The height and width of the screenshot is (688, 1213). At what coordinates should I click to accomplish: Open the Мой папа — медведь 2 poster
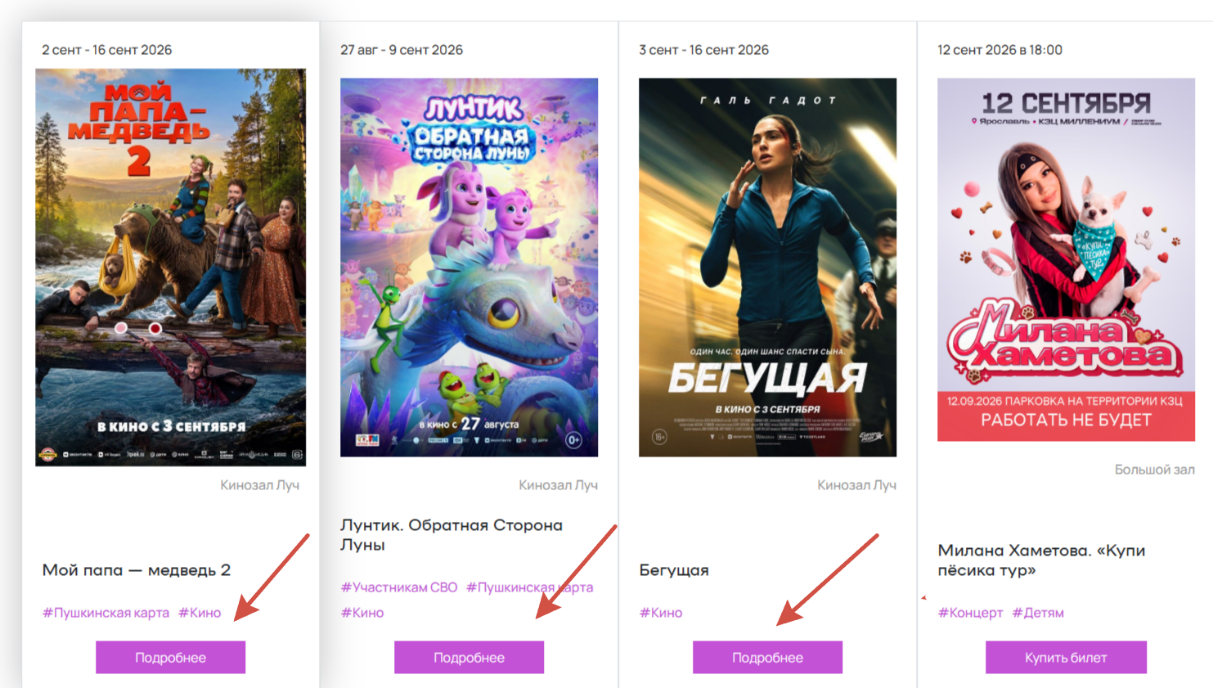coord(170,267)
